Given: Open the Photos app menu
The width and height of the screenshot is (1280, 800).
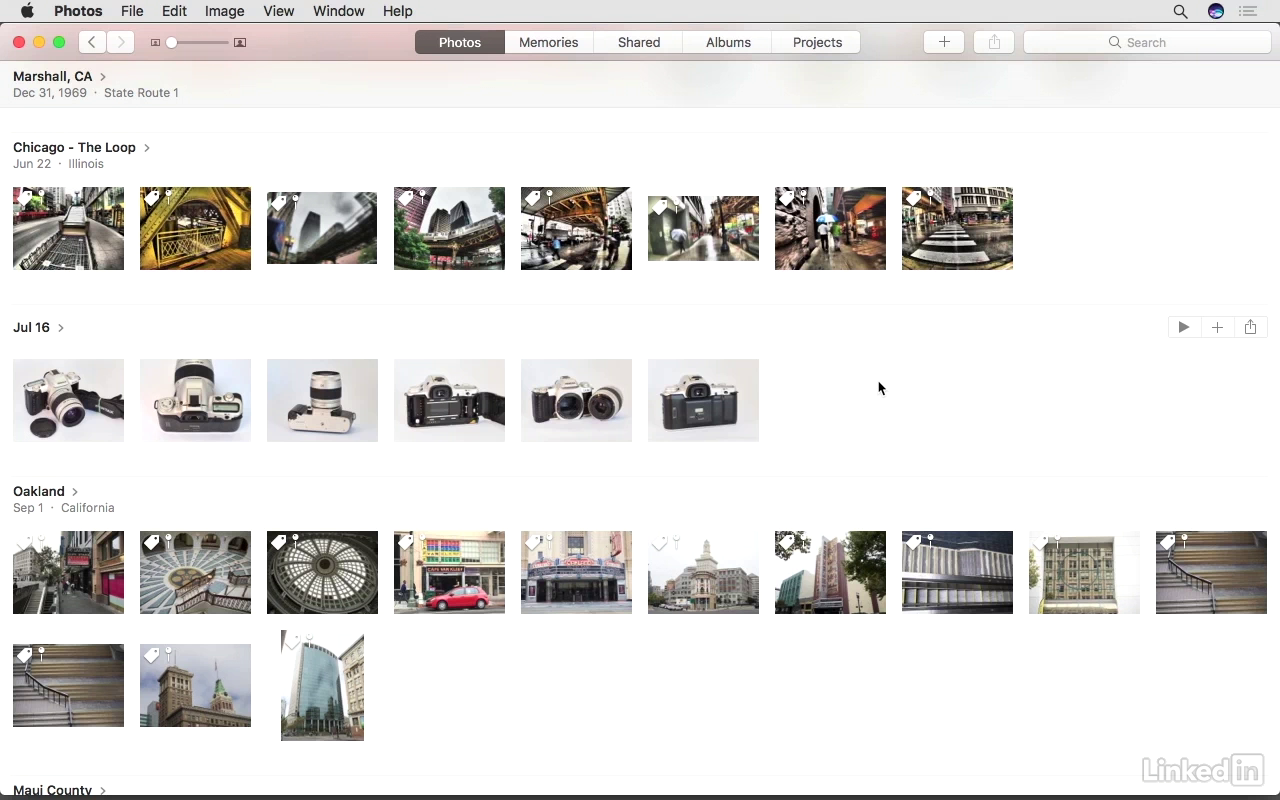Looking at the screenshot, I should (x=78, y=11).
